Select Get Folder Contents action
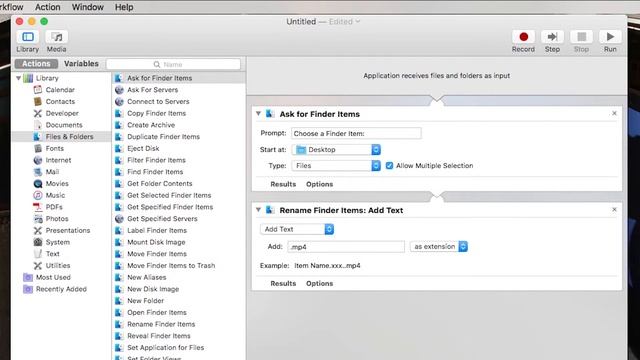The image size is (640, 360). point(179,184)
